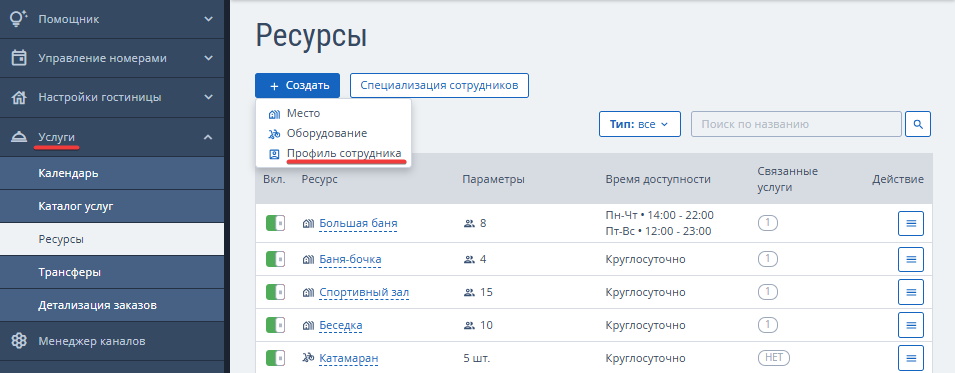Disable the Катамаран resource toggle

[x=275, y=358]
